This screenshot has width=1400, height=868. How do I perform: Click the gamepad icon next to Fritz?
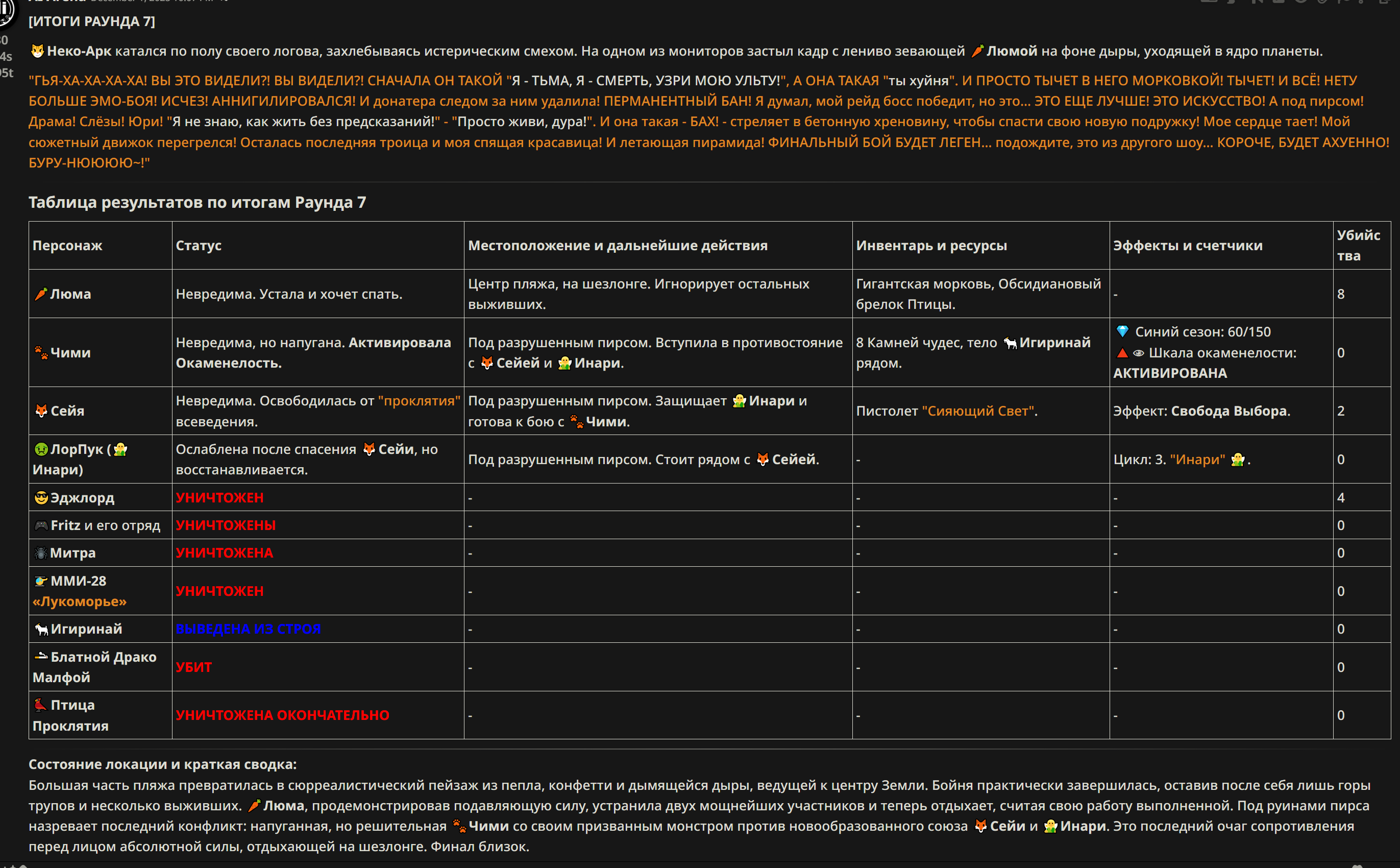(x=41, y=525)
